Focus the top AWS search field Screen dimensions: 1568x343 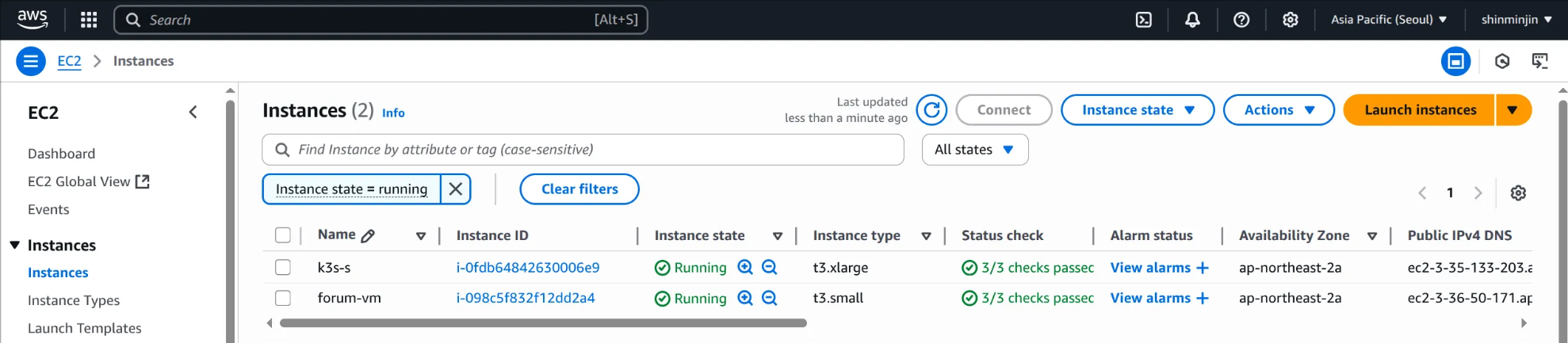pyautogui.click(x=381, y=20)
